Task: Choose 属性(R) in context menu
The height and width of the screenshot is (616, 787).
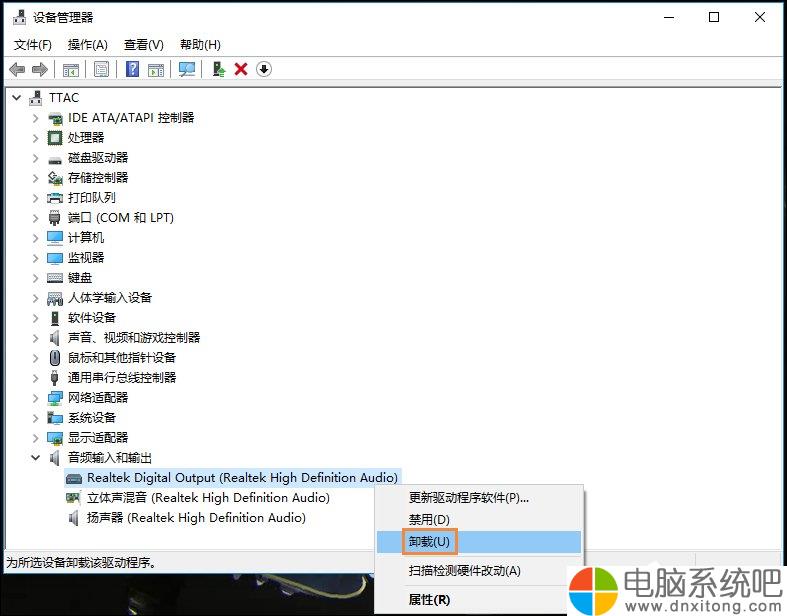Action: pyautogui.click(x=479, y=599)
